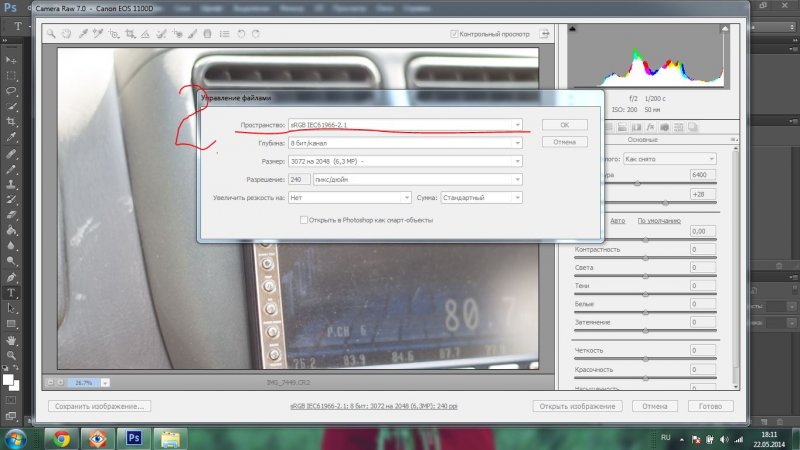Click the Готово button

[710, 406]
